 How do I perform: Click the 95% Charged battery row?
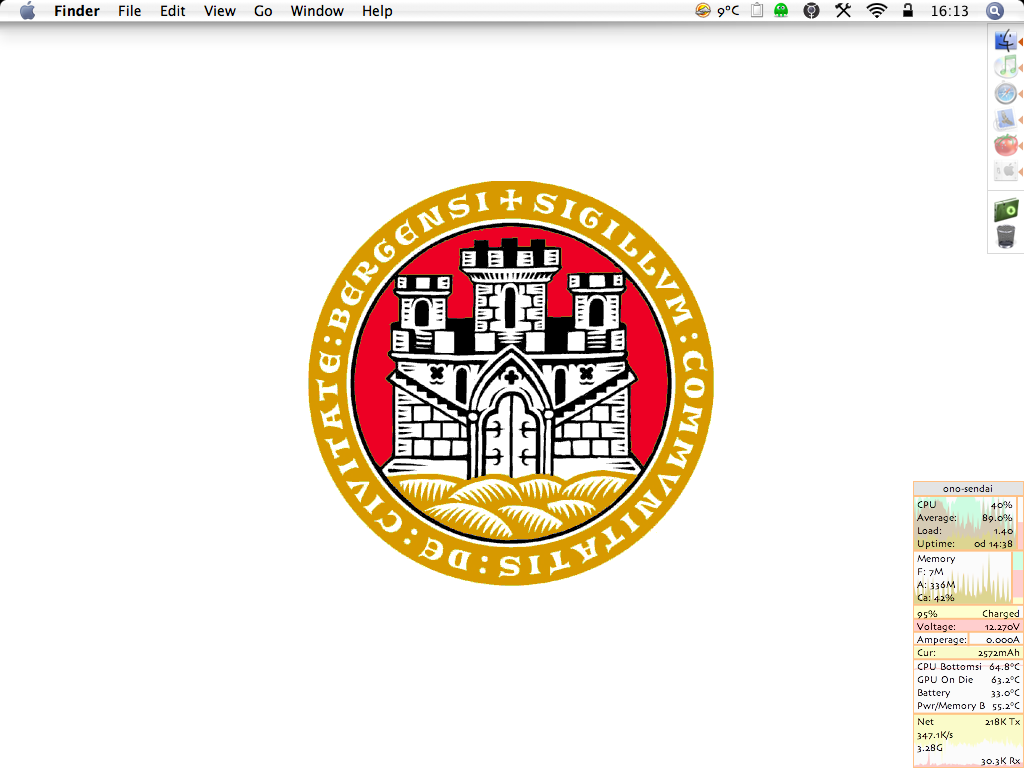[968, 614]
